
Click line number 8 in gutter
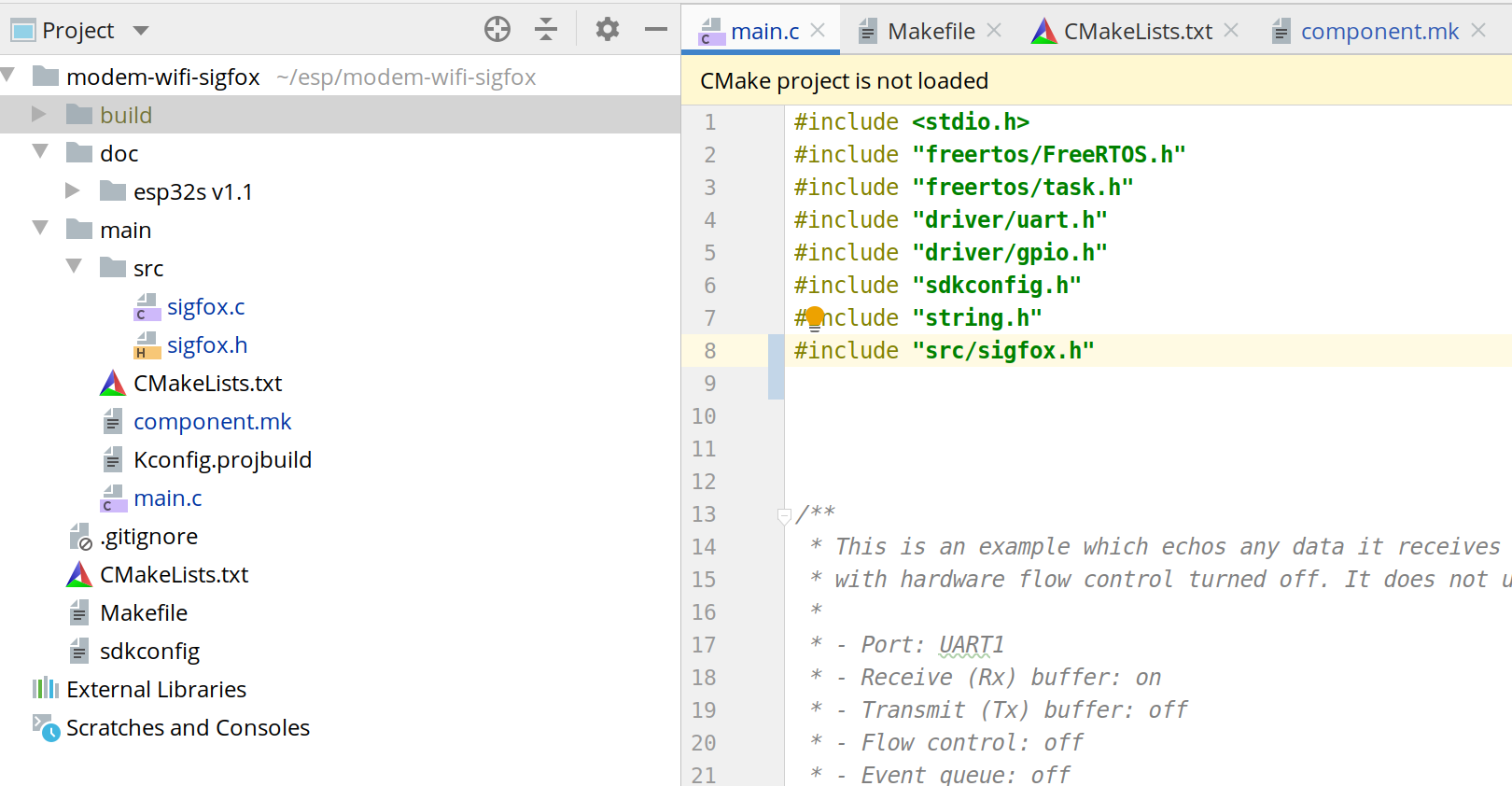point(710,351)
